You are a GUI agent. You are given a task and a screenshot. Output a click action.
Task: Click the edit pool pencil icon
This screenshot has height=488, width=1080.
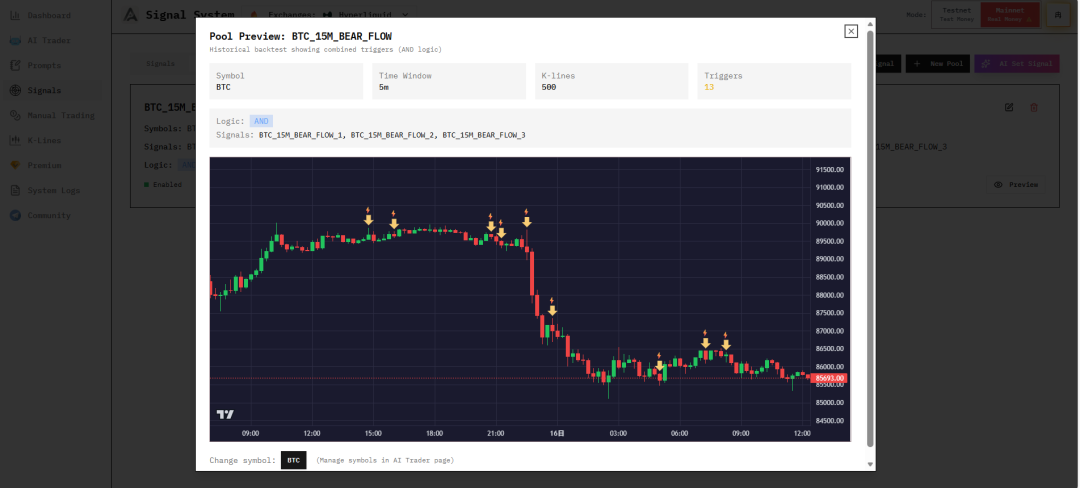coord(1009,107)
